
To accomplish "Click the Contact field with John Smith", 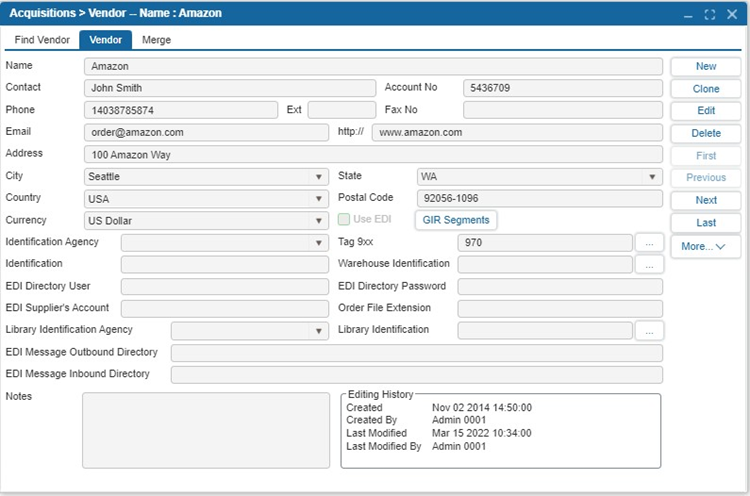I will click(x=230, y=88).
